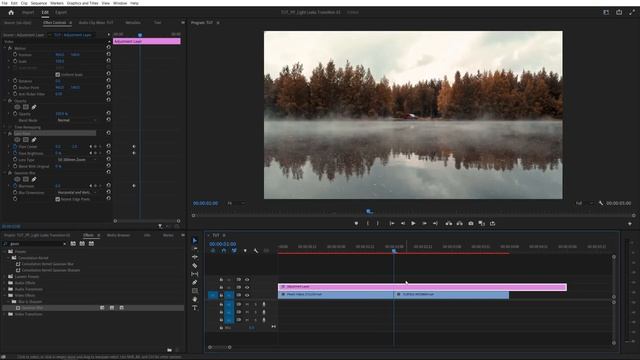
Task: Select the Razor tool
Action: tap(195, 266)
